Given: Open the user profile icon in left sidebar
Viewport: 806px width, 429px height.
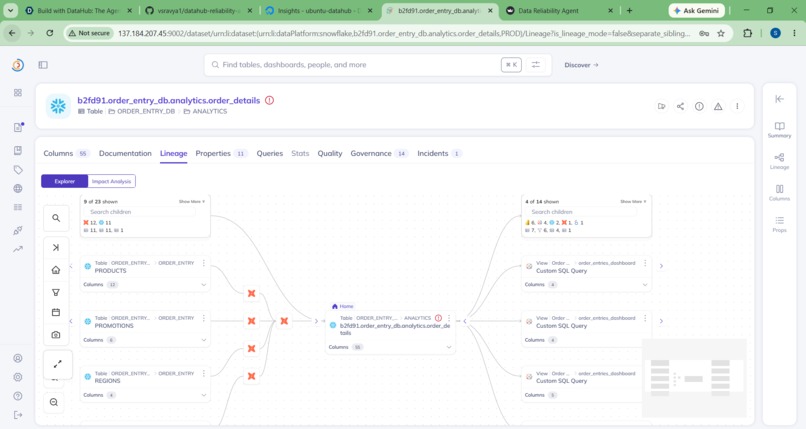Looking at the screenshot, I should point(18,358).
